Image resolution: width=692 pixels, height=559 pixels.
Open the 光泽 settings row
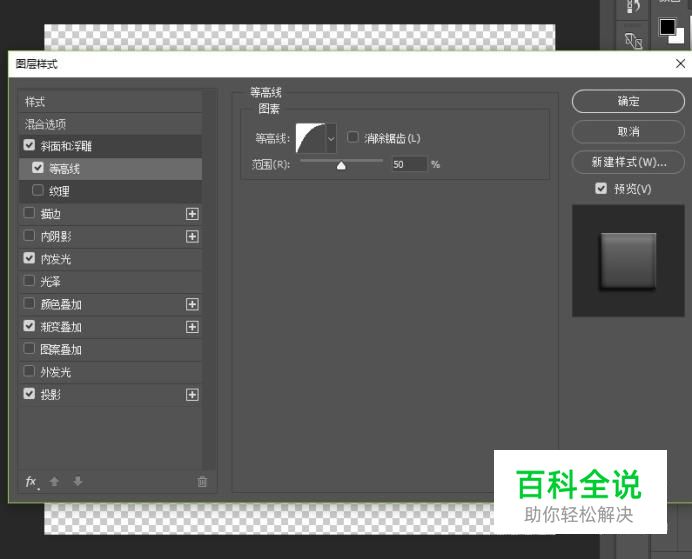pos(110,281)
